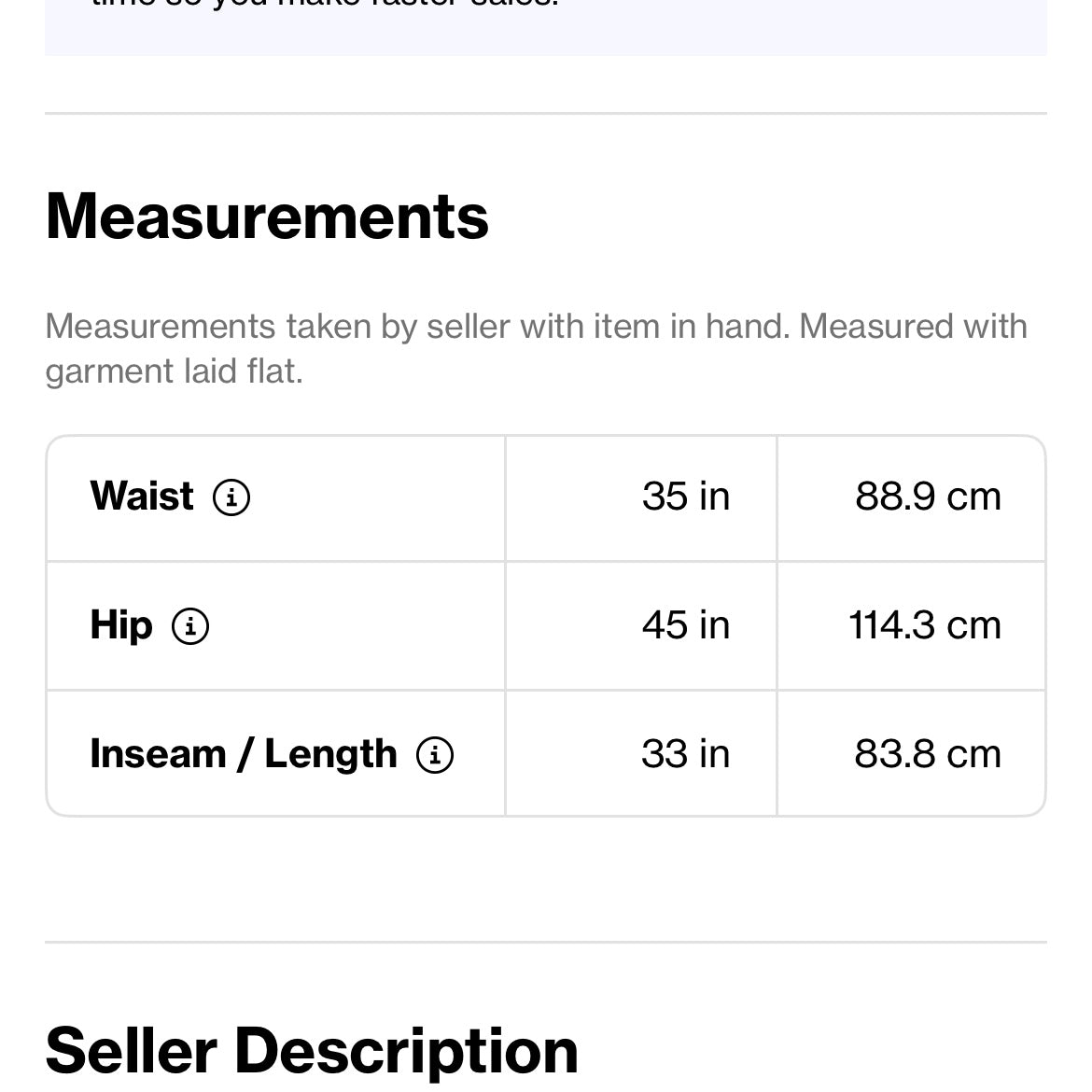Click the 83.8 cm inseam value
Screen dimensions: 1092x1092
928,754
